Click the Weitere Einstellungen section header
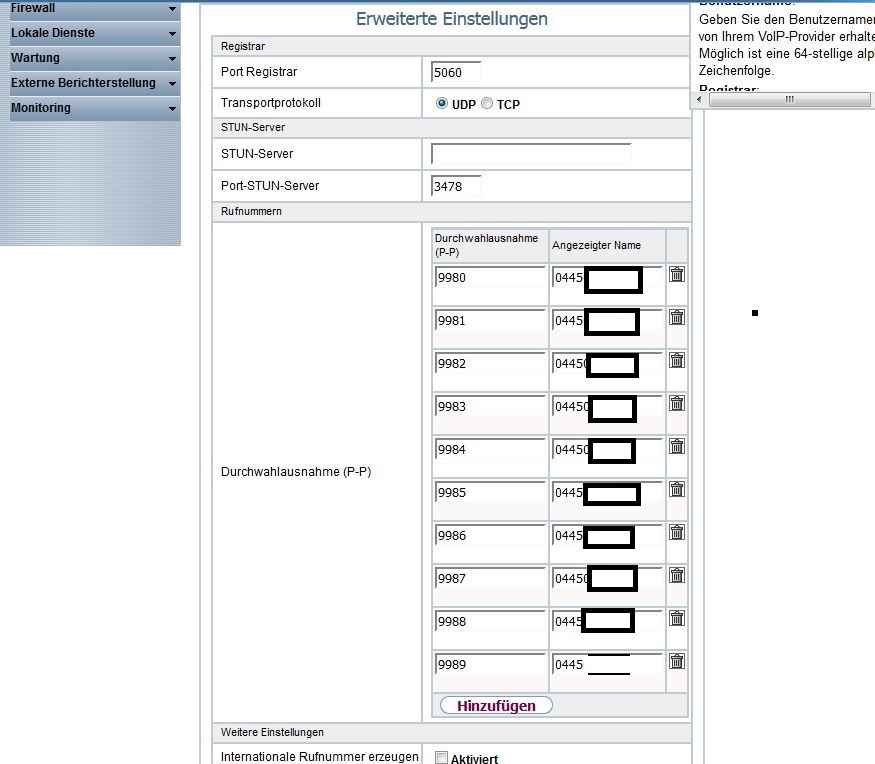 click(272, 732)
